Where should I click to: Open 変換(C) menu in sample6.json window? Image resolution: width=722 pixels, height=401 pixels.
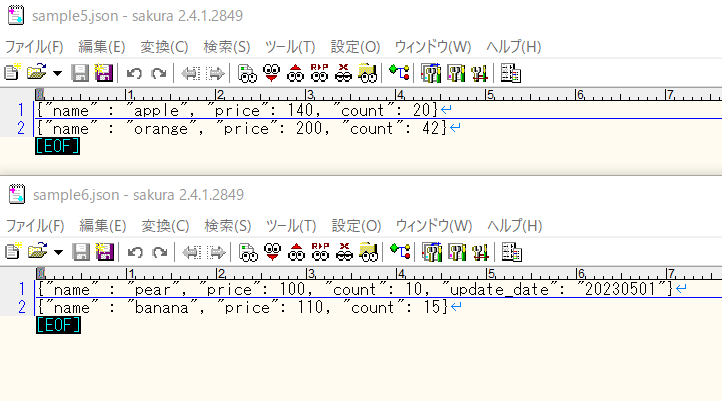(x=165, y=226)
